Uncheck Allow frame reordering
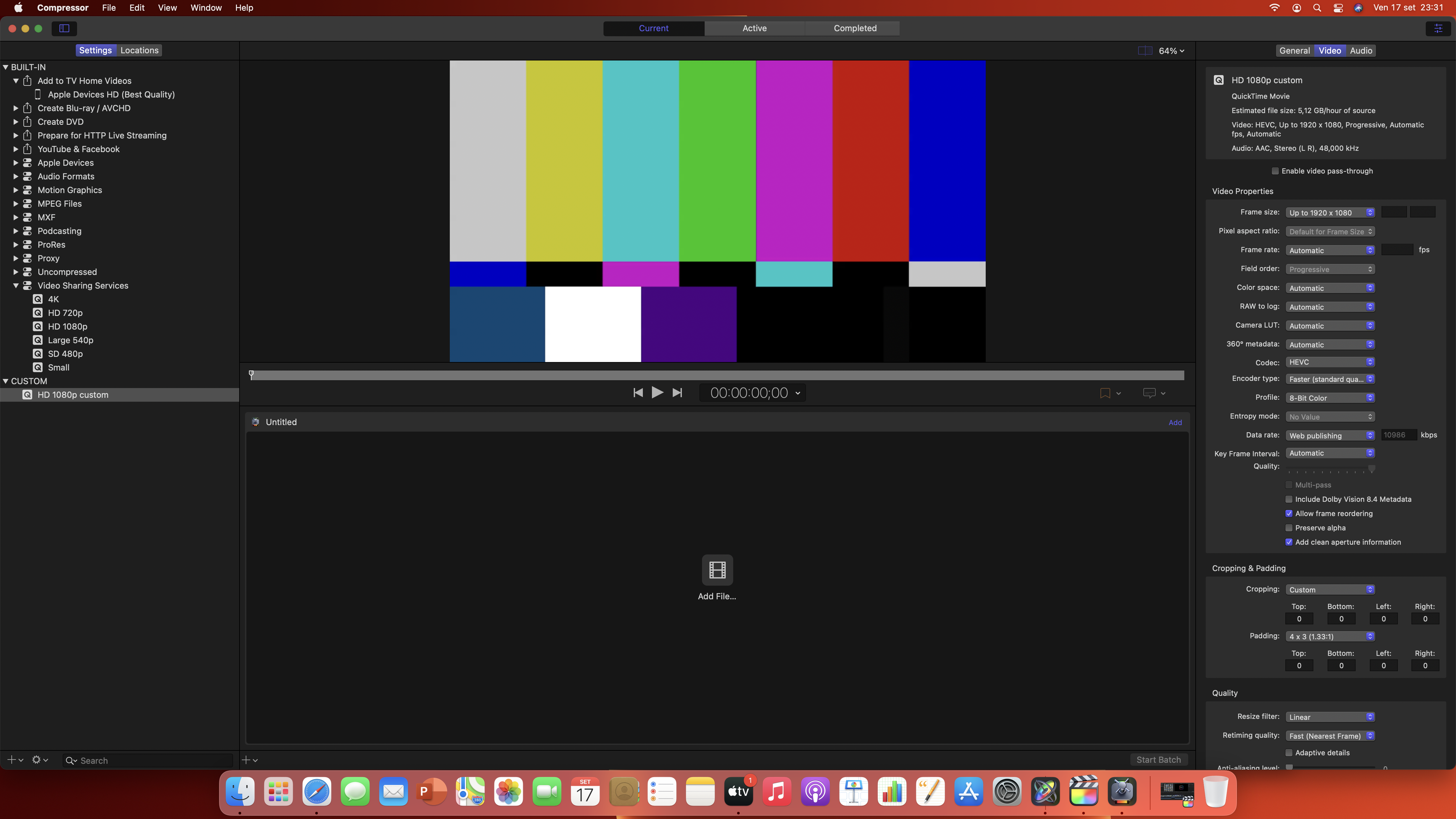 coord(1289,514)
